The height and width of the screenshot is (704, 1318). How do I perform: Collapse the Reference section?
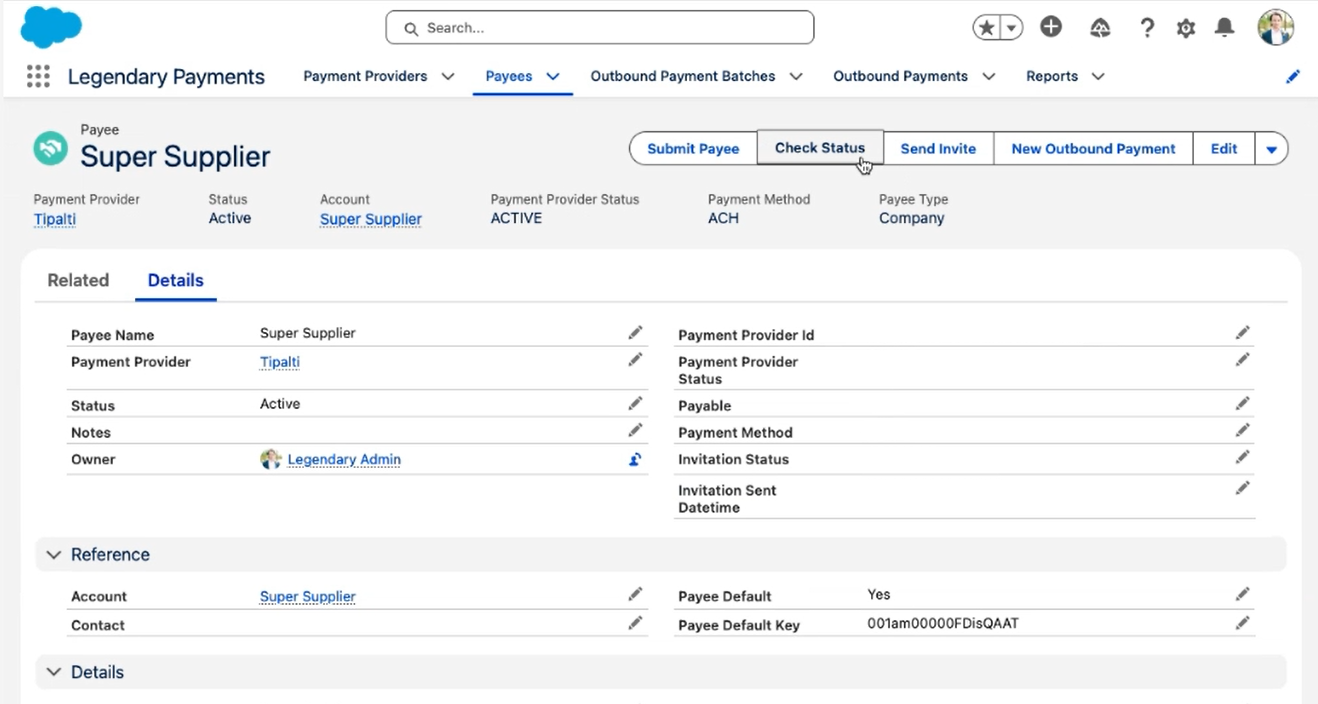(x=54, y=555)
